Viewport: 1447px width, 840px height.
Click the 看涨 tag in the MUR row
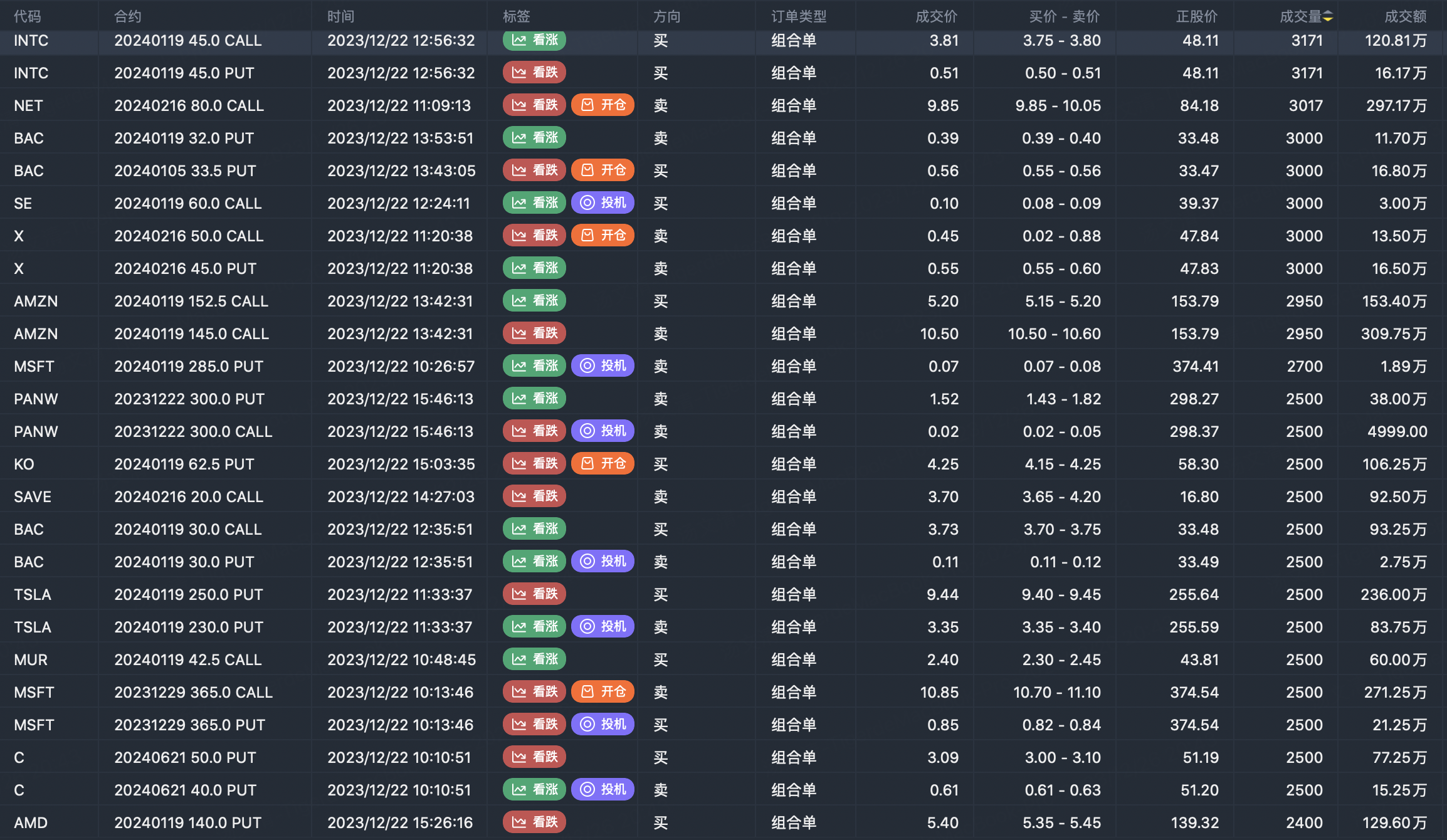pos(534,659)
